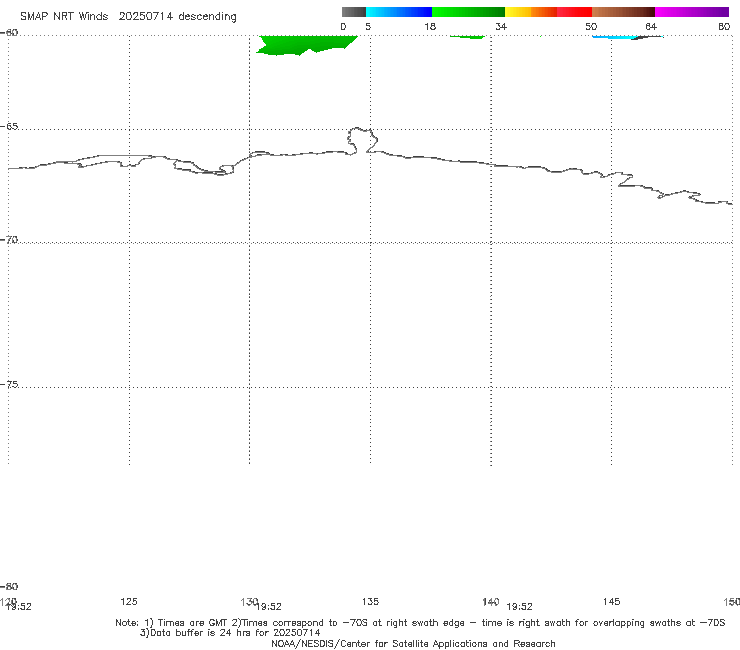Viewport: 740px width, 650px height.
Task: Click the latitude label '-80'
Action: pyautogui.click(x=10, y=586)
